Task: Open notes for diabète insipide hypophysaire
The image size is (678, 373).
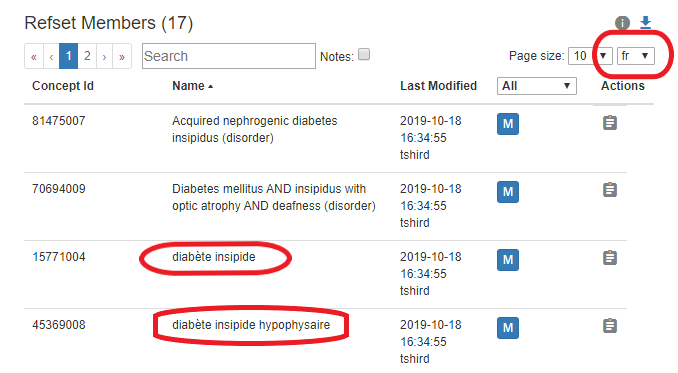Action: (x=610, y=325)
